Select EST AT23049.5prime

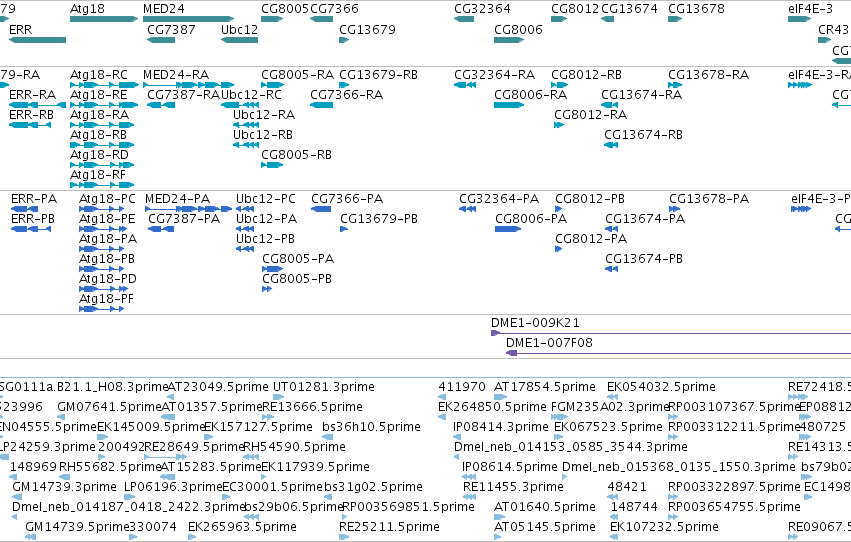point(218,387)
